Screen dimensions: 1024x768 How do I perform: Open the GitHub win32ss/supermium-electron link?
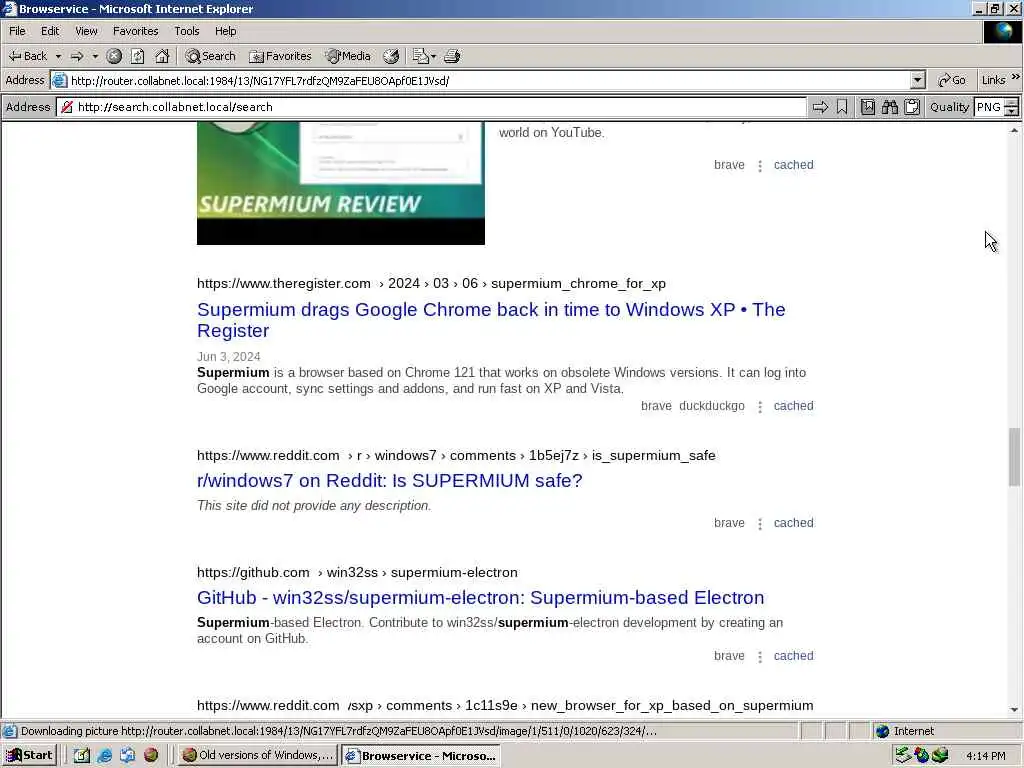pyautogui.click(x=481, y=598)
